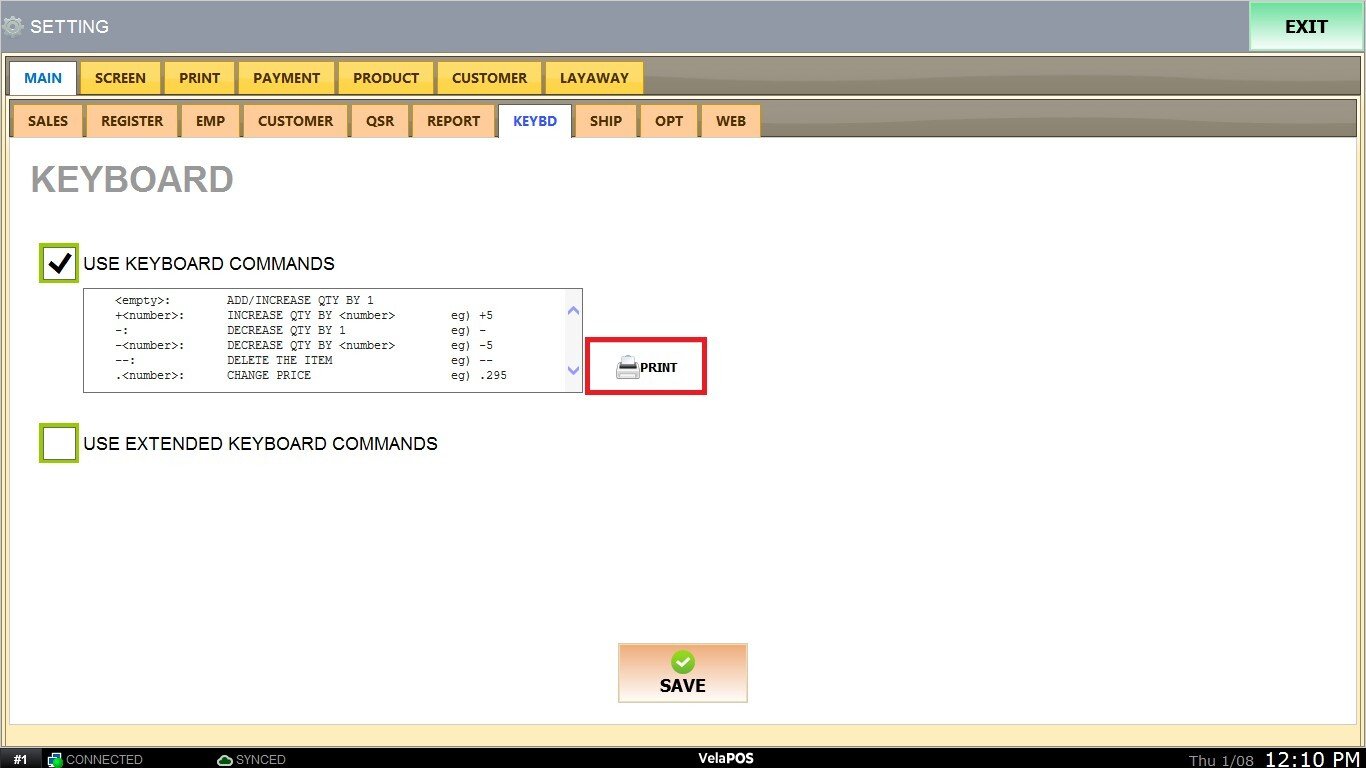Enable Use Extended Keyboard Commands checkbox
The width and height of the screenshot is (1366, 768).
point(59,443)
